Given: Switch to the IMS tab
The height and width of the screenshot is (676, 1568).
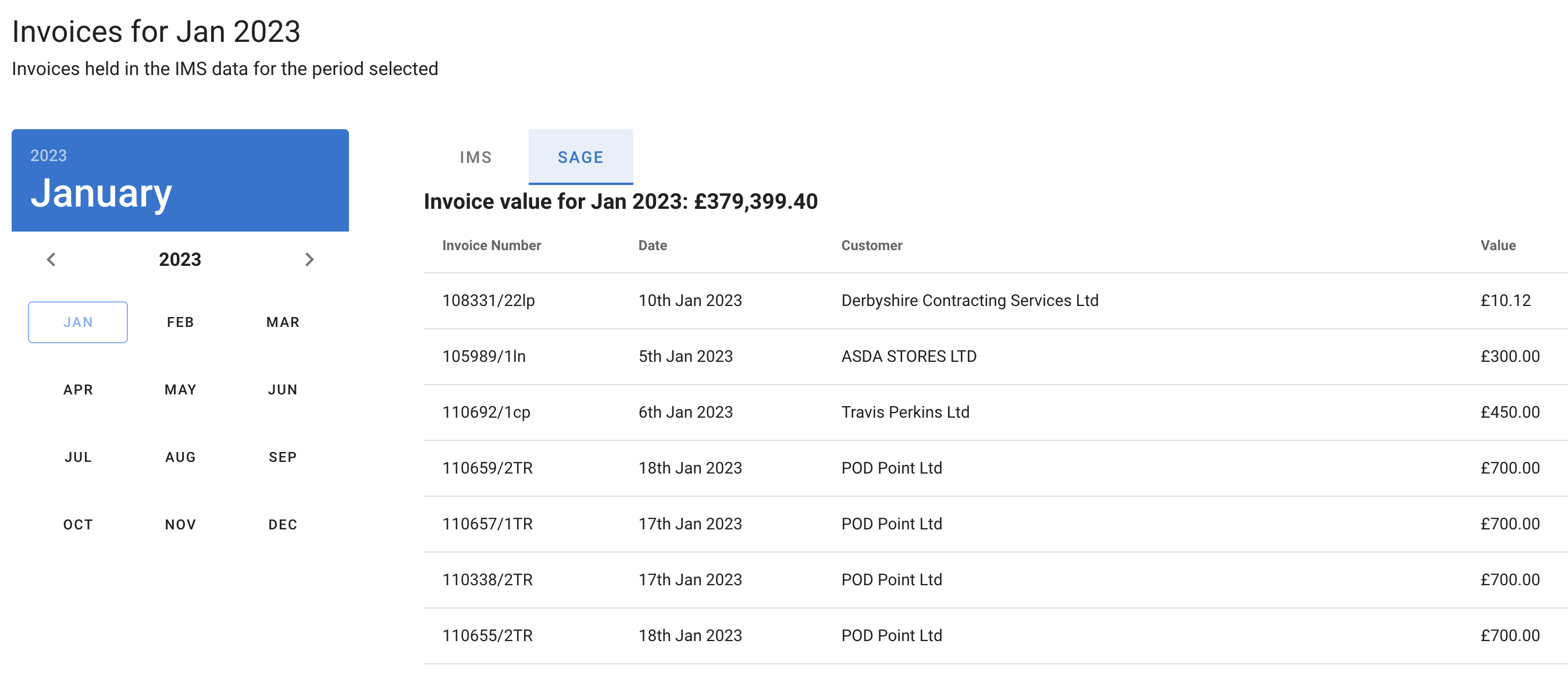Looking at the screenshot, I should point(475,157).
